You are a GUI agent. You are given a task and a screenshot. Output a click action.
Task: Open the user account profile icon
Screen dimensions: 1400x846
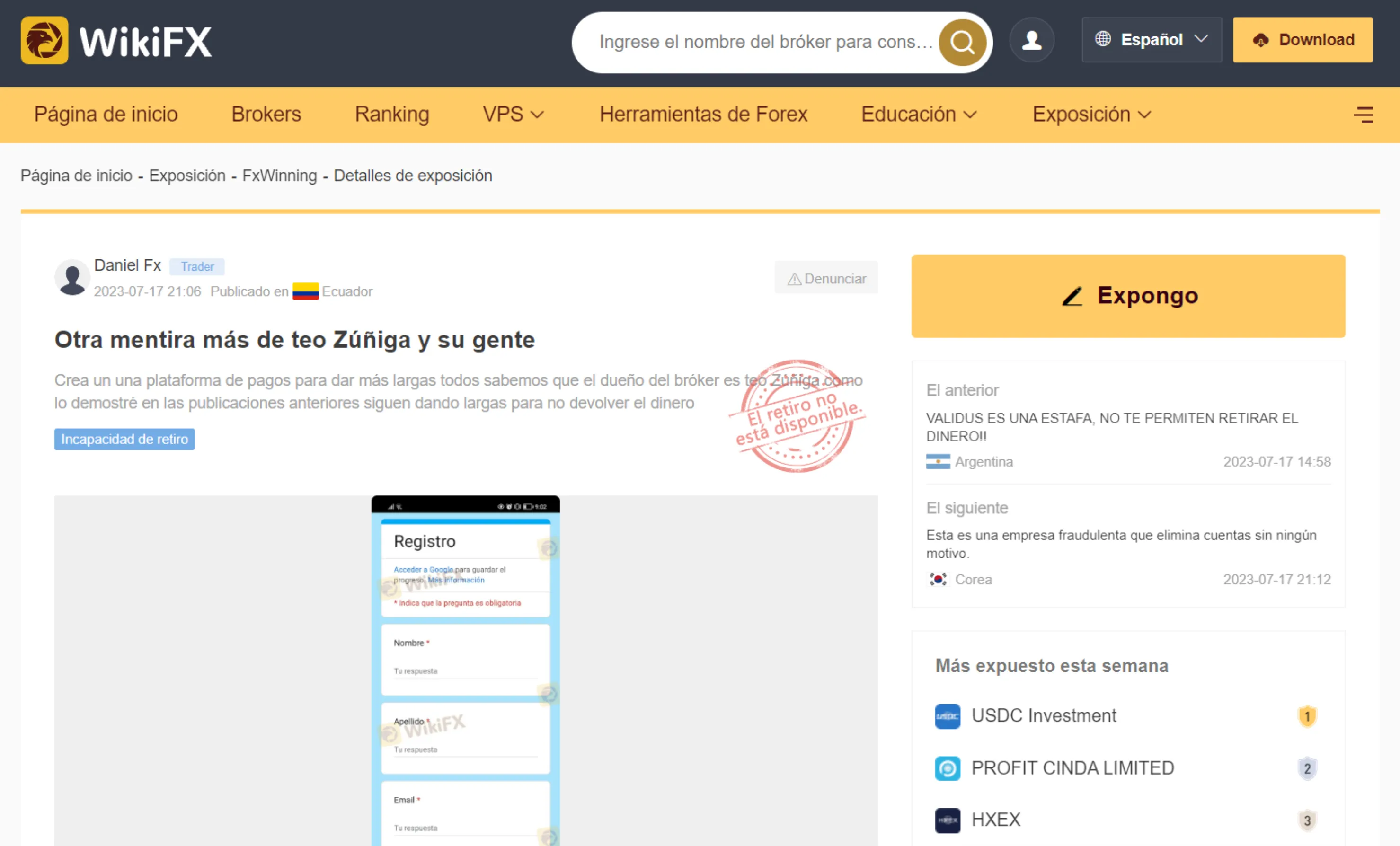click(1031, 40)
